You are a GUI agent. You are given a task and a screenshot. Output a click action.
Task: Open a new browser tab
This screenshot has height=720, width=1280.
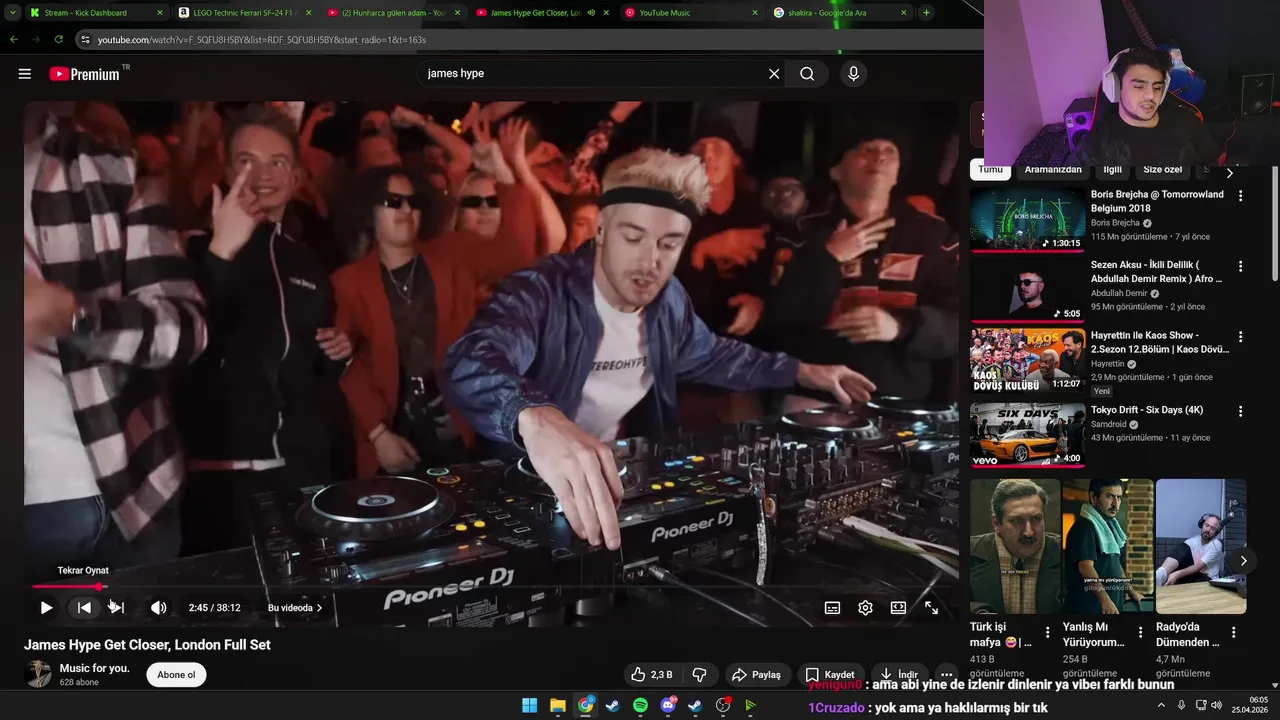tap(927, 13)
